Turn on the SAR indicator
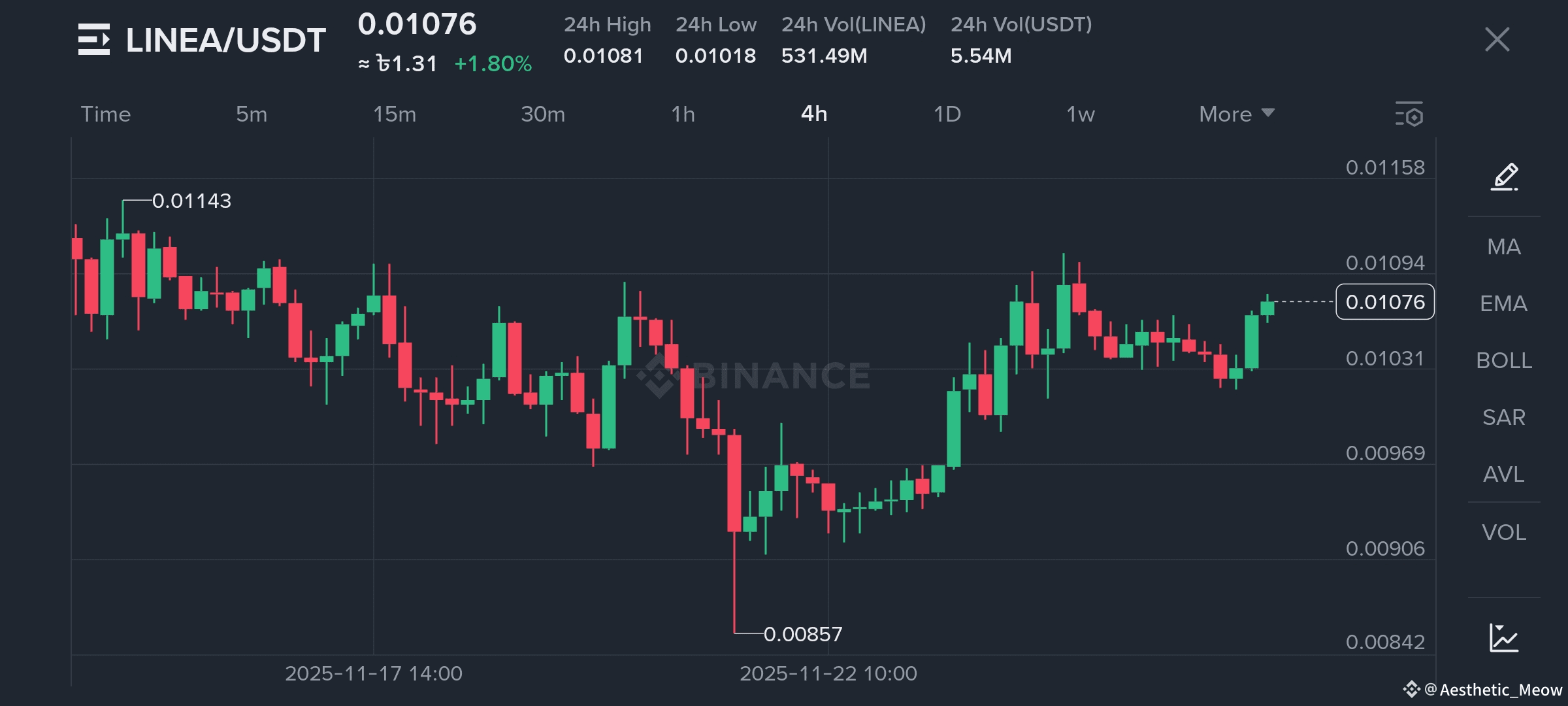Image resolution: width=1568 pixels, height=706 pixels. click(1504, 417)
